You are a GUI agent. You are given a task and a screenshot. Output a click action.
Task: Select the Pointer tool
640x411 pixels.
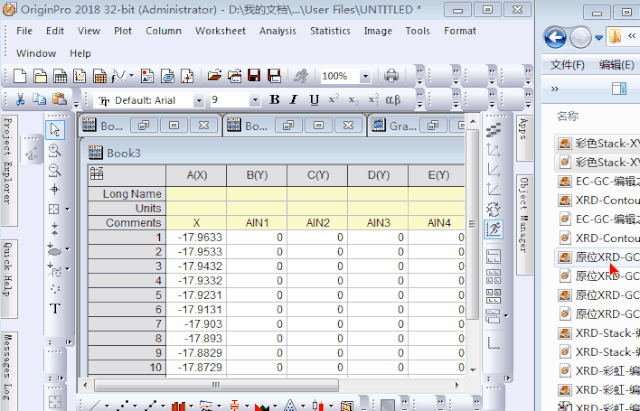point(55,129)
